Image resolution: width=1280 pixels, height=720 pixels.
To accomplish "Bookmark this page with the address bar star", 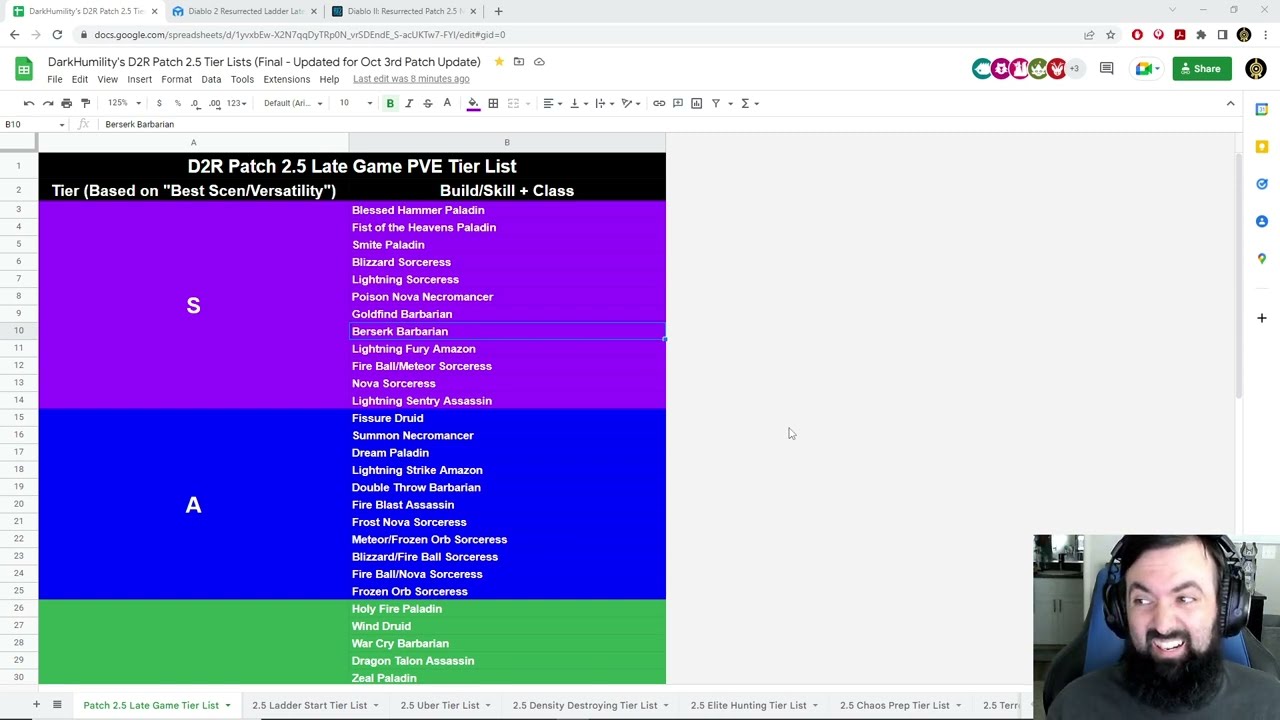I will (1110, 35).
